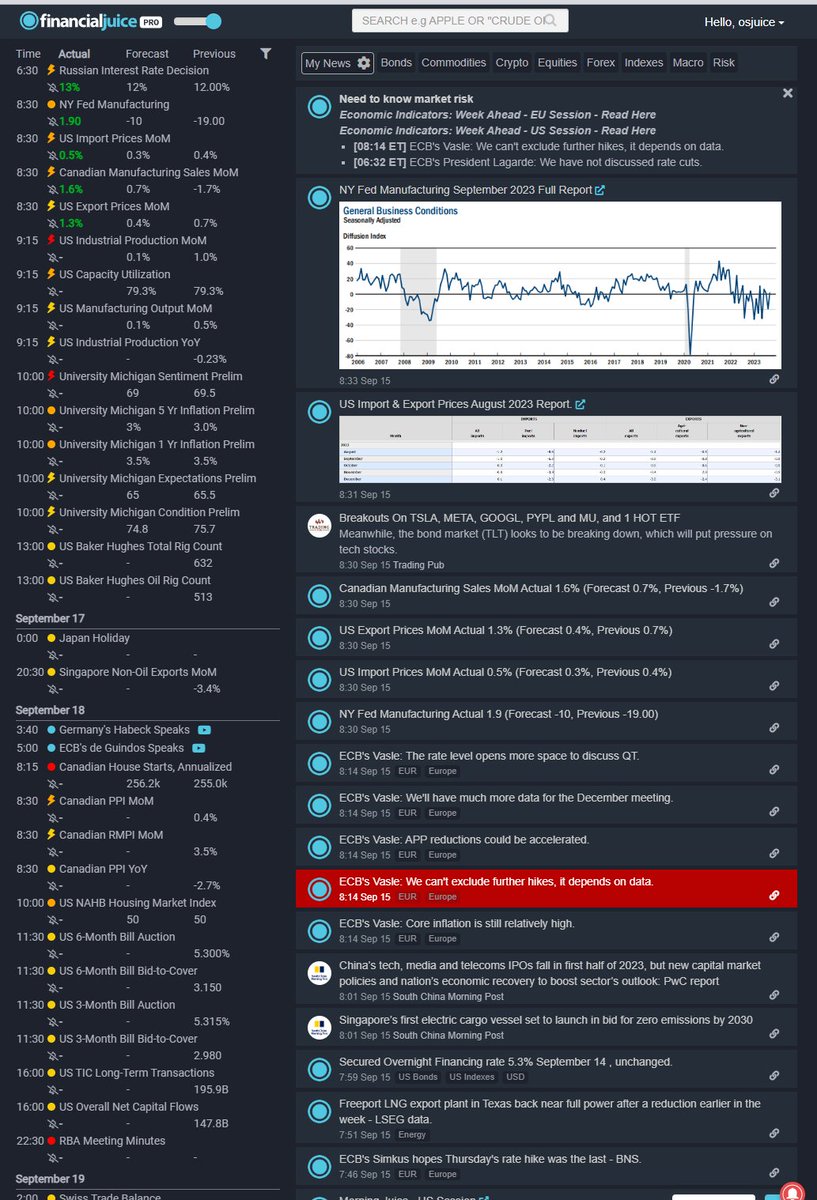Open the import export prices table image
The image size is (817, 1200).
point(560,450)
